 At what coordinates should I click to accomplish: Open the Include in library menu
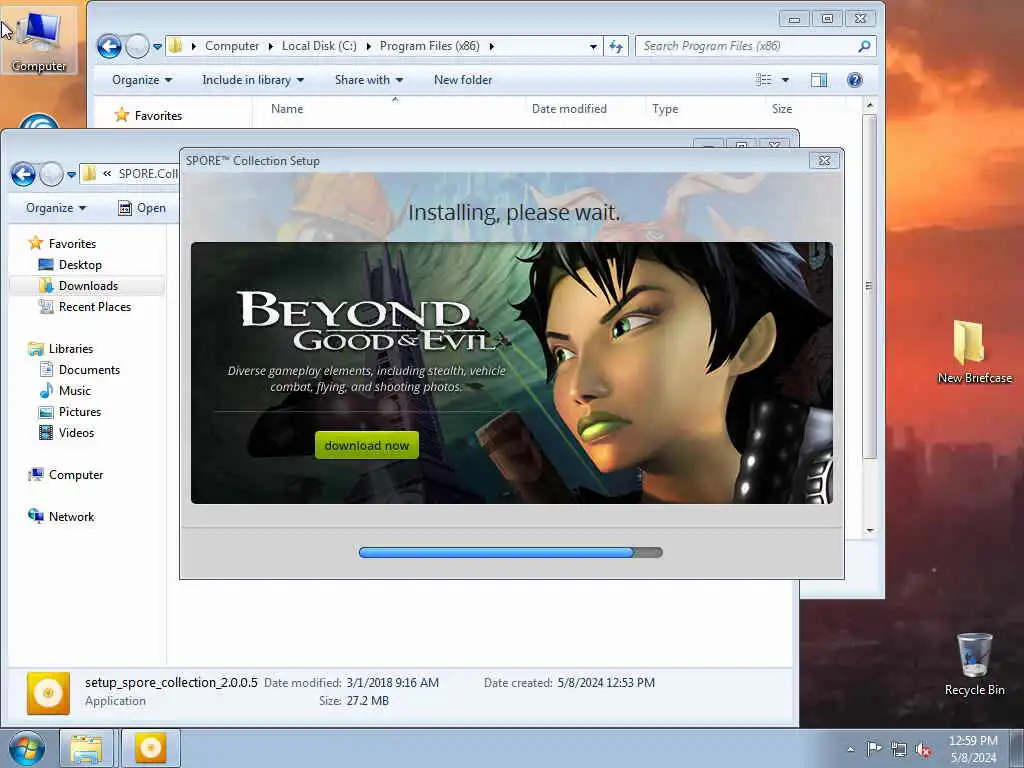point(253,80)
